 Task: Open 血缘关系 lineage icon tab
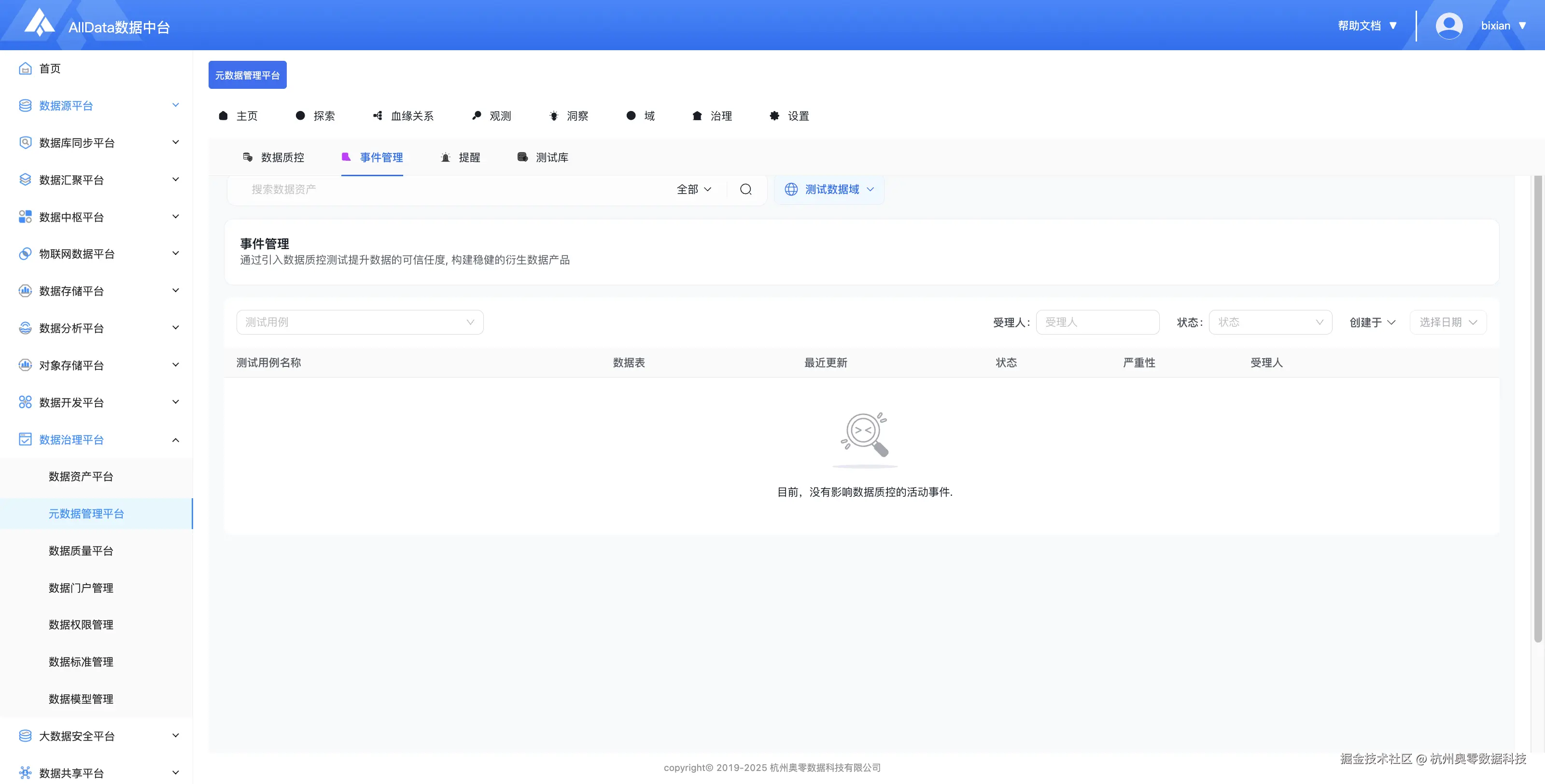378,116
